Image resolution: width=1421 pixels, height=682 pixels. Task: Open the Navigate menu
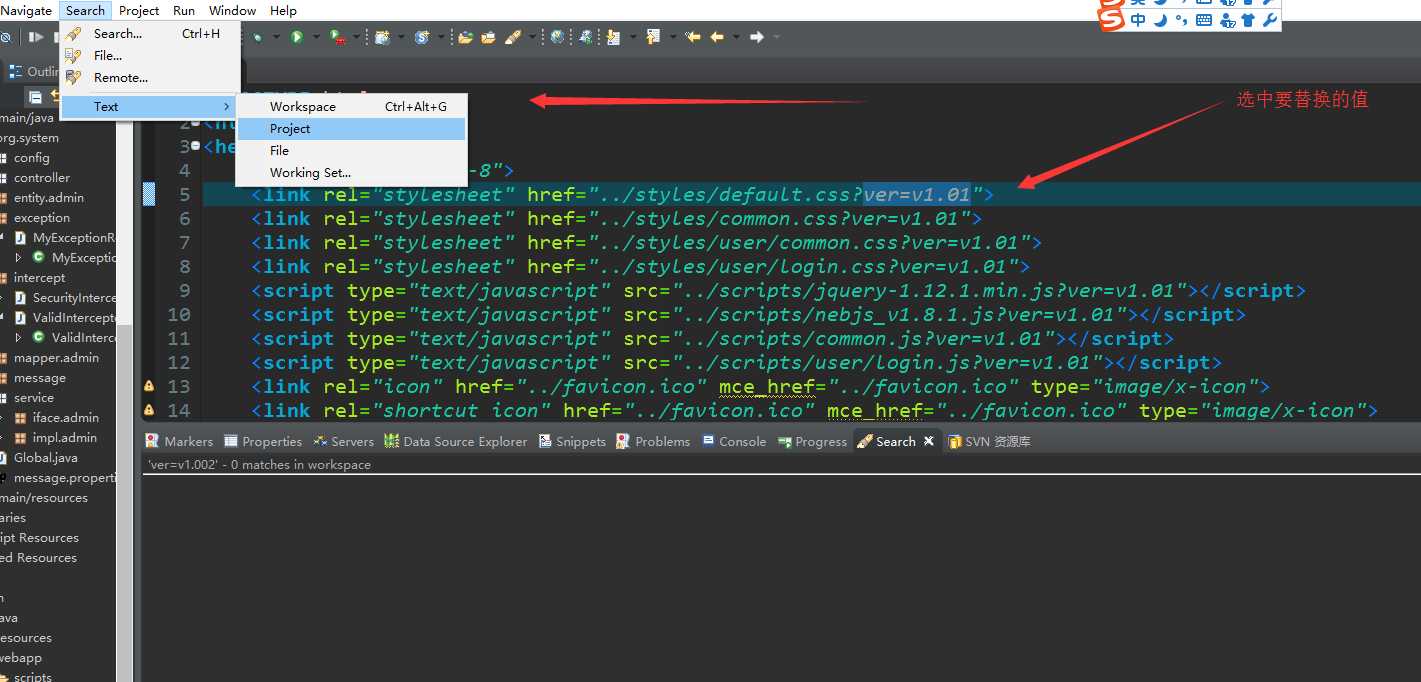[27, 10]
